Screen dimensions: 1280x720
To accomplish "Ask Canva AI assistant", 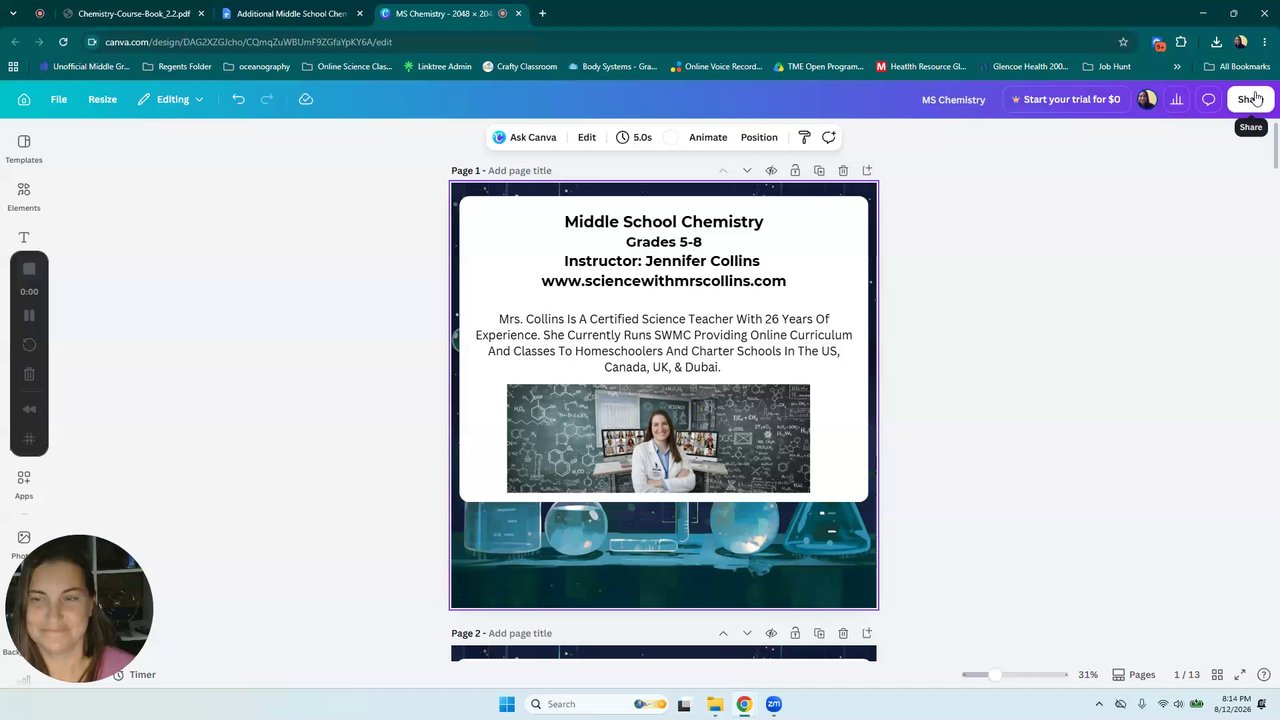I will pyautogui.click(x=525, y=137).
